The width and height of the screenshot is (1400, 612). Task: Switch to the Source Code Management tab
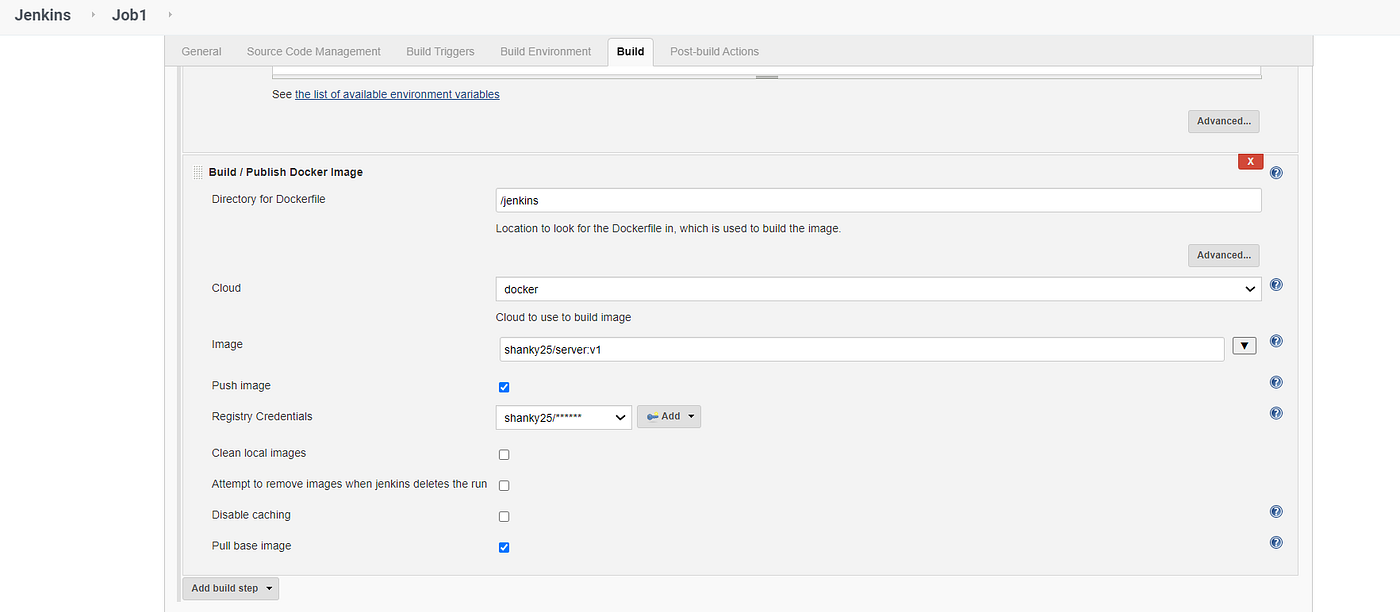(x=313, y=51)
